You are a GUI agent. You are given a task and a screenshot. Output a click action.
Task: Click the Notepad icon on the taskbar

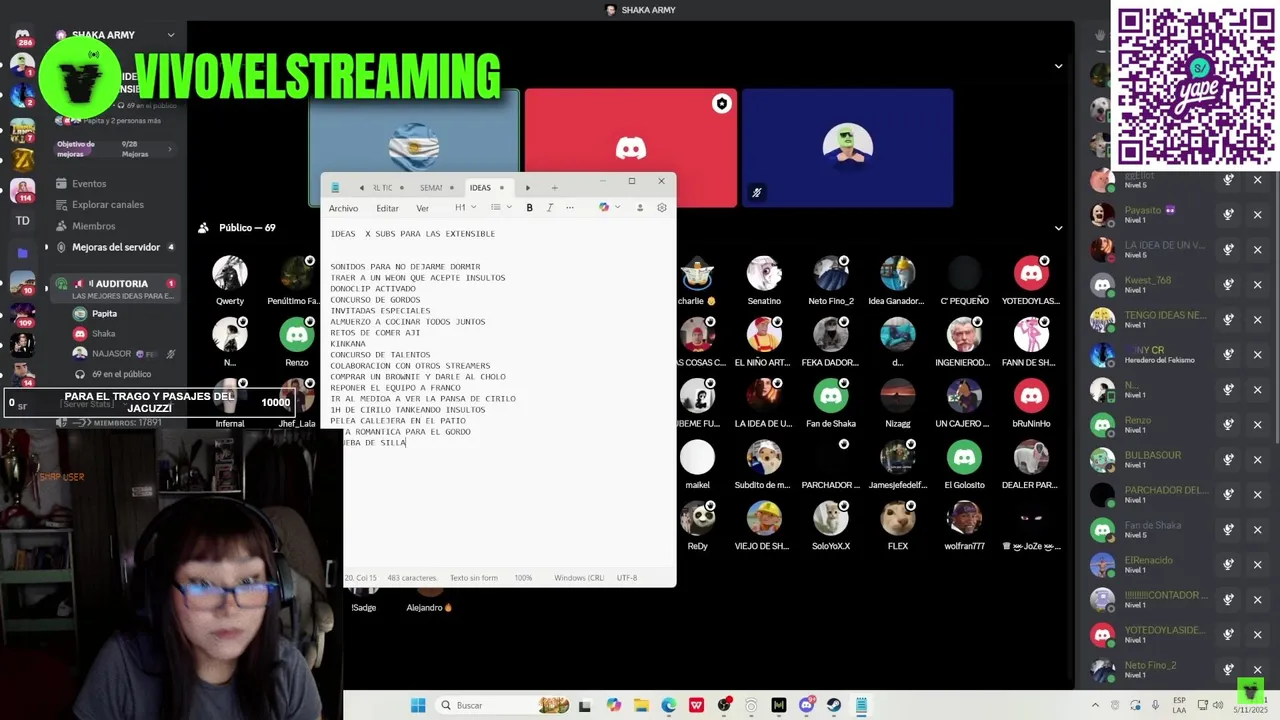pyautogui.click(x=861, y=705)
